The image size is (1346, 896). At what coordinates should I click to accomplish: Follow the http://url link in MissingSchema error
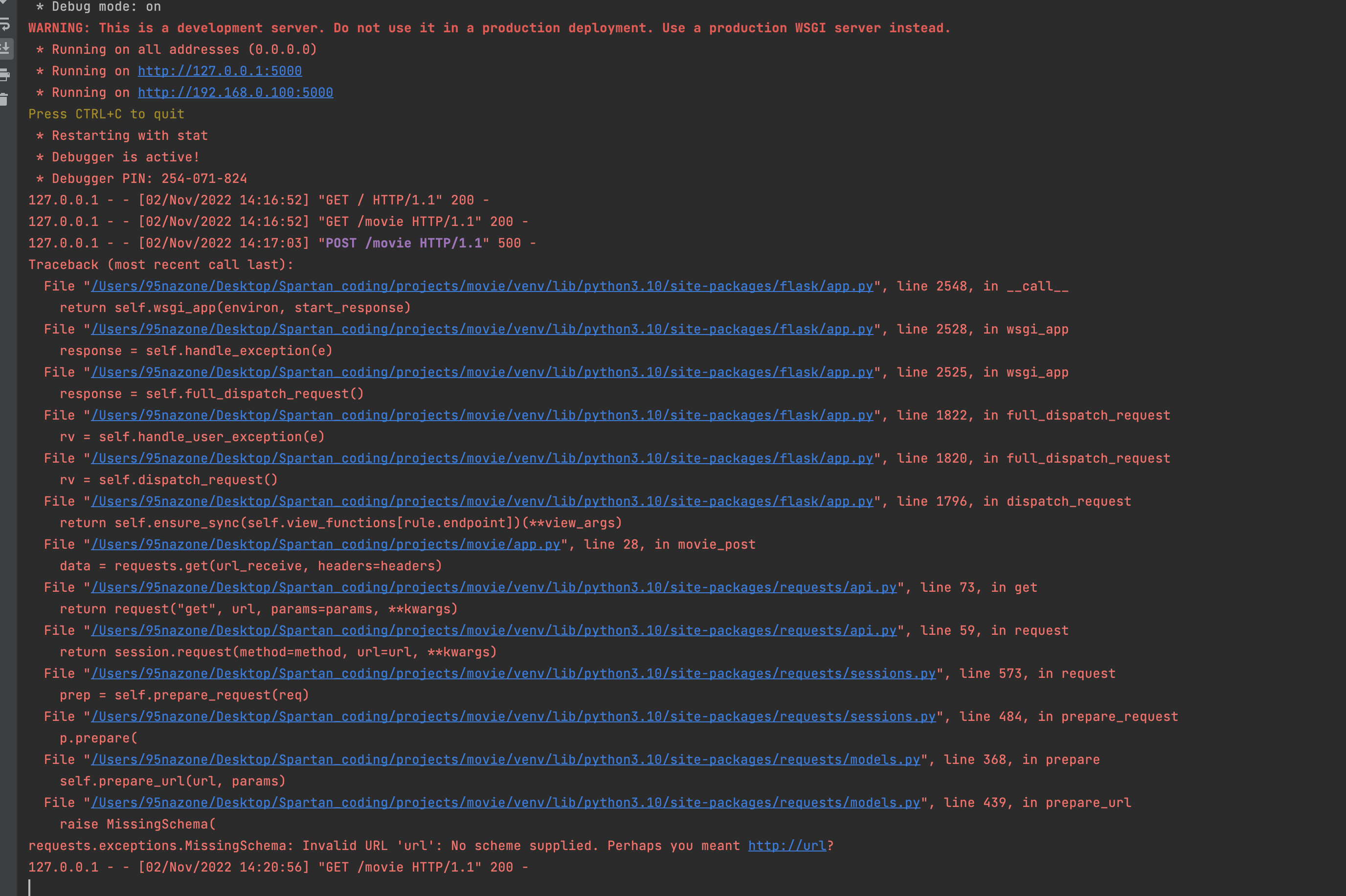(x=787, y=846)
